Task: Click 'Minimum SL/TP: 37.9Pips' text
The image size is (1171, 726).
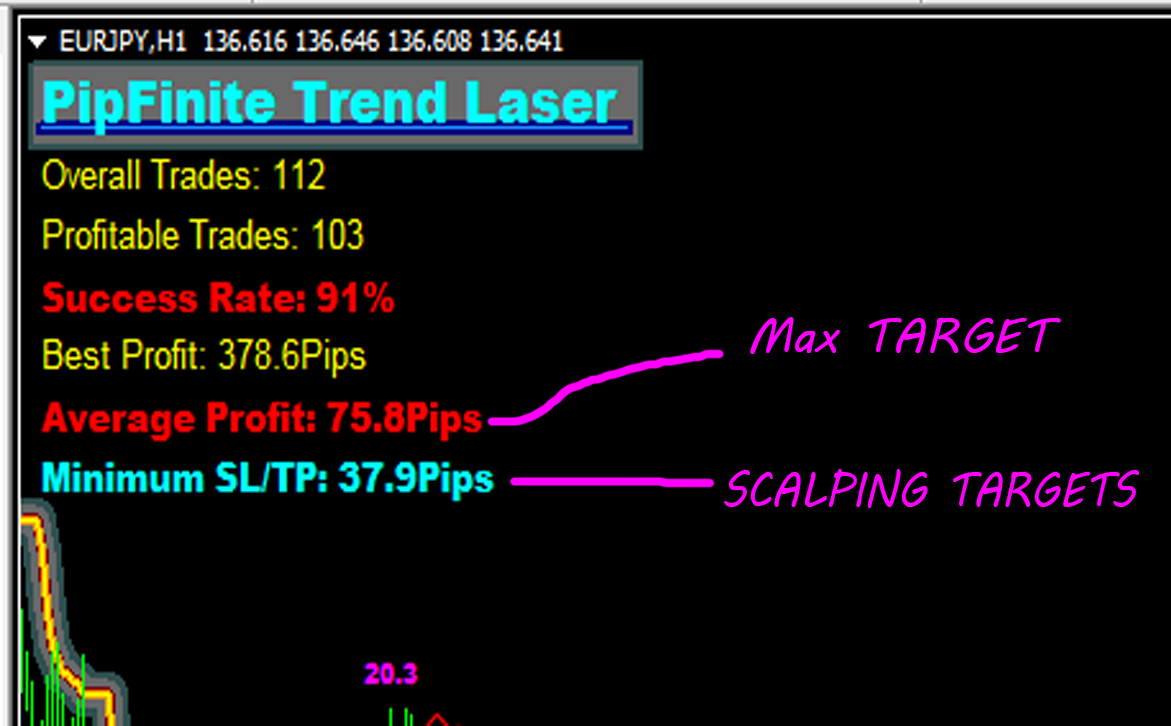Action: 267,479
